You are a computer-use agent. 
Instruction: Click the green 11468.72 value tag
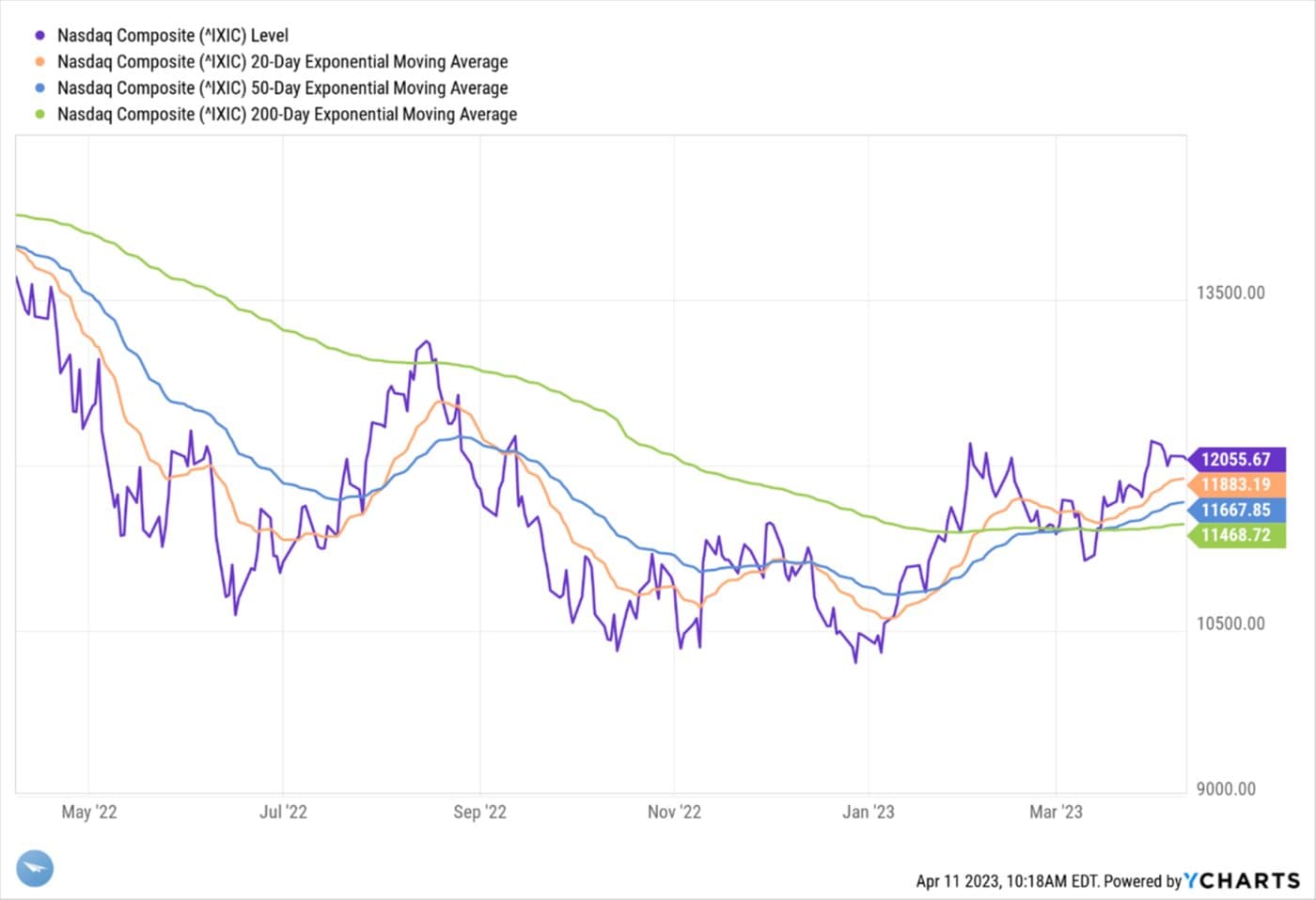point(1236,535)
